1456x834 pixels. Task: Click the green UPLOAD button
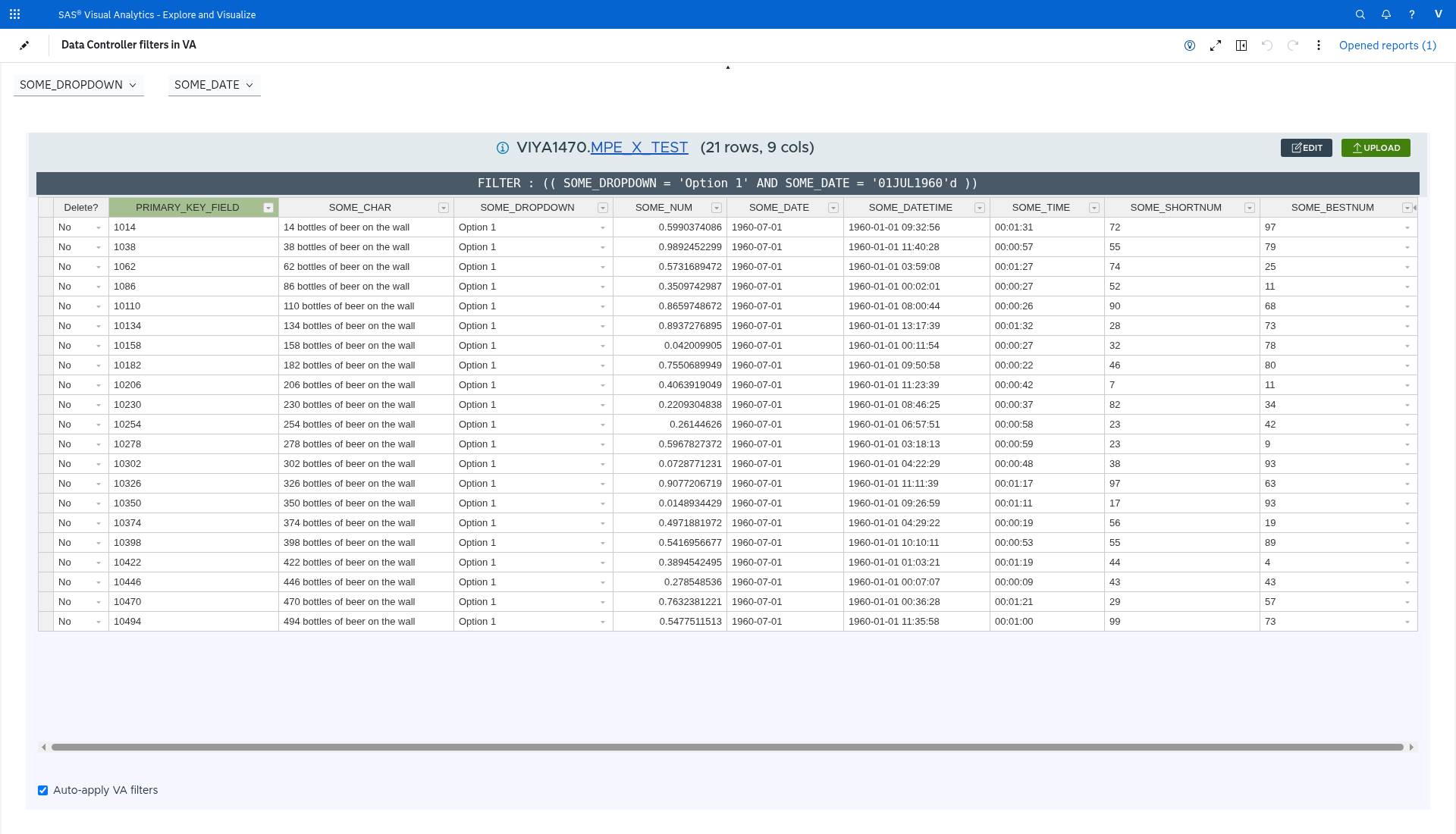(1376, 148)
